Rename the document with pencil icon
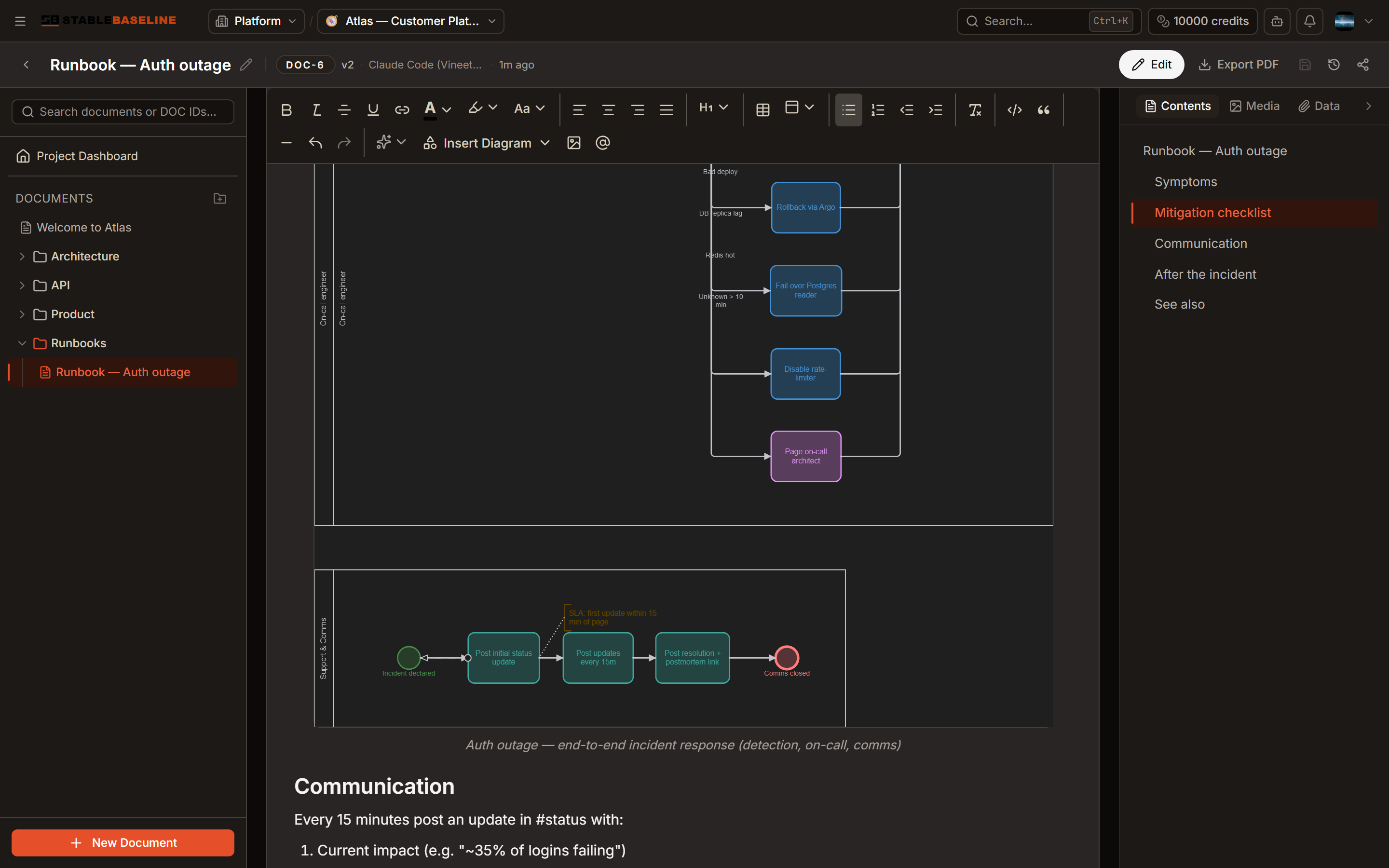This screenshot has width=1389, height=868. point(245,65)
